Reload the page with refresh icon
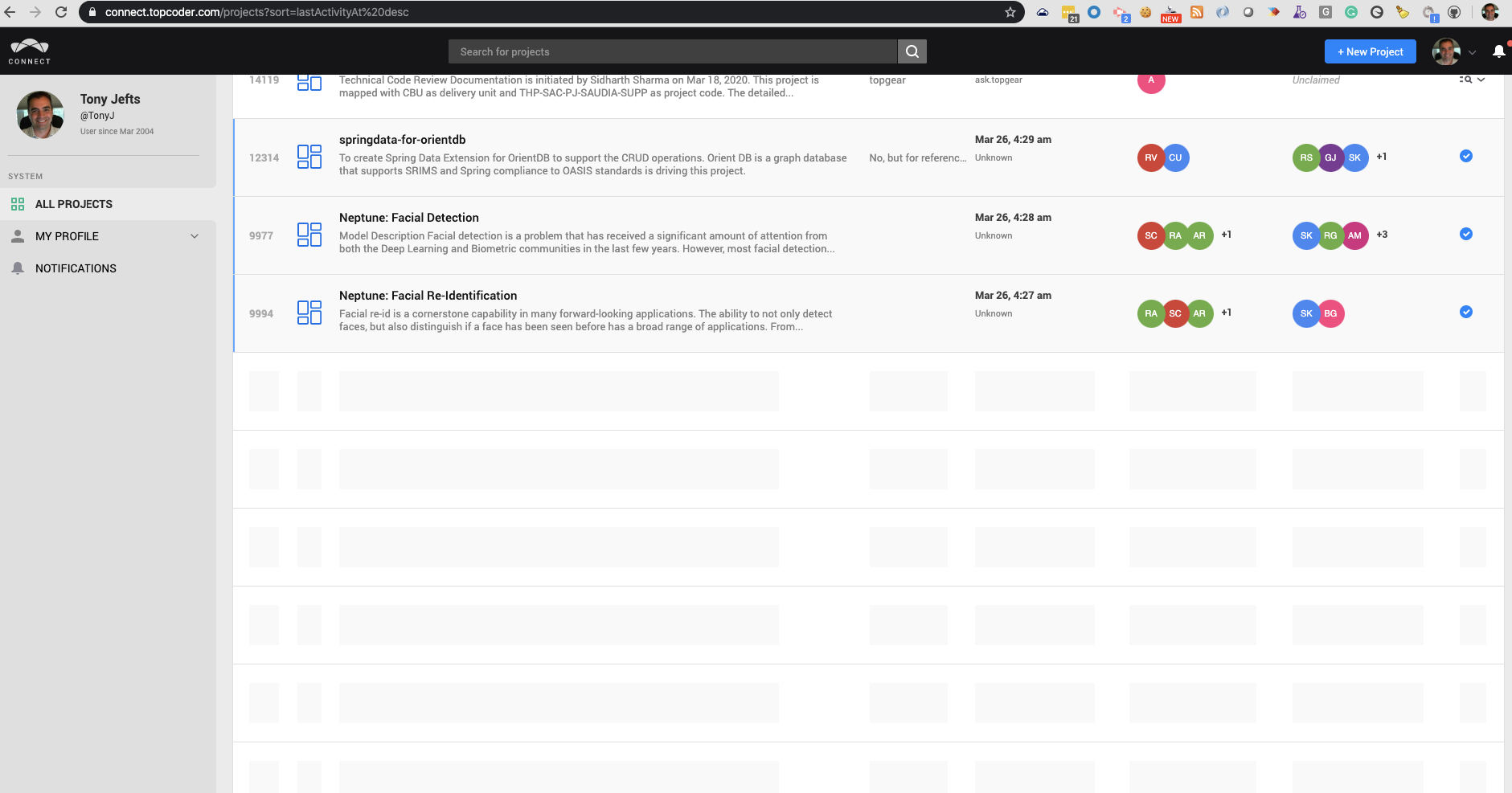Image resolution: width=1512 pixels, height=793 pixels. coord(61,12)
